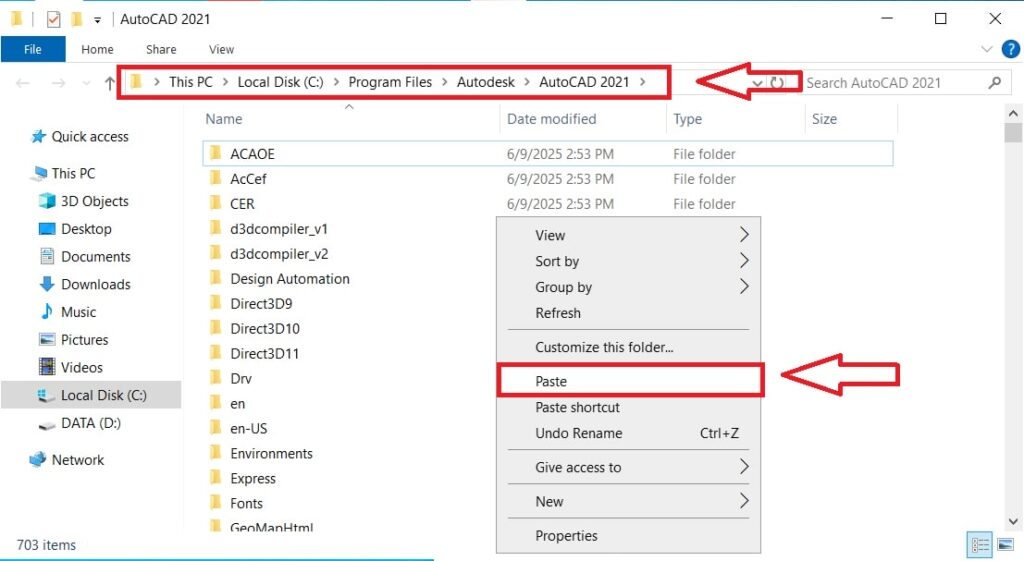Click Local Disk (C:) breadcrumb
1024x561 pixels.
coord(280,82)
